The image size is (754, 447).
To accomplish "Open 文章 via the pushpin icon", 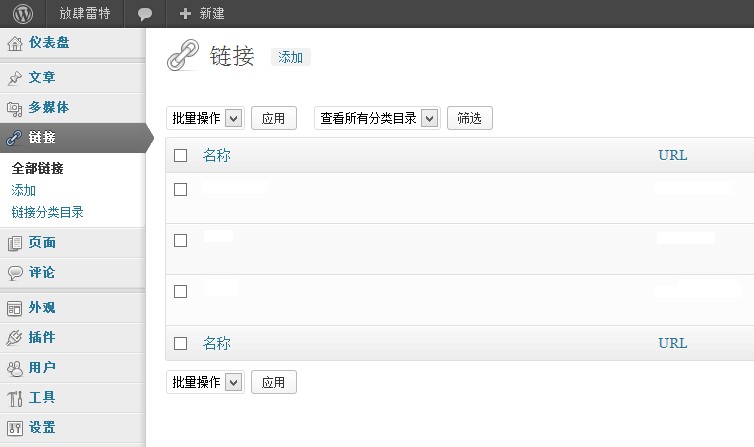I will coord(14,78).
